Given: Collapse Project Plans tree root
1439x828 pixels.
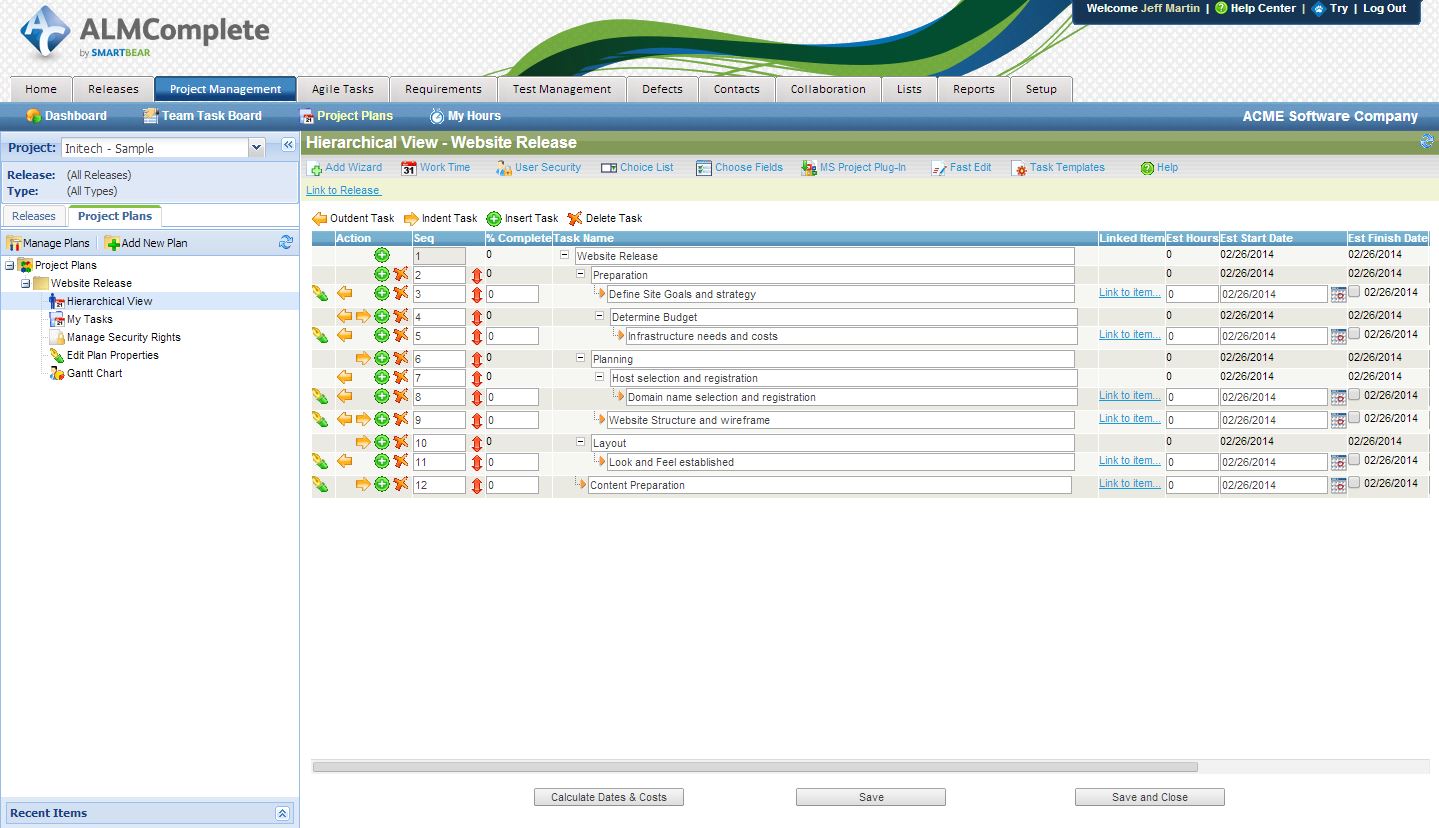Looking at the screenshot, I should 9,265.
